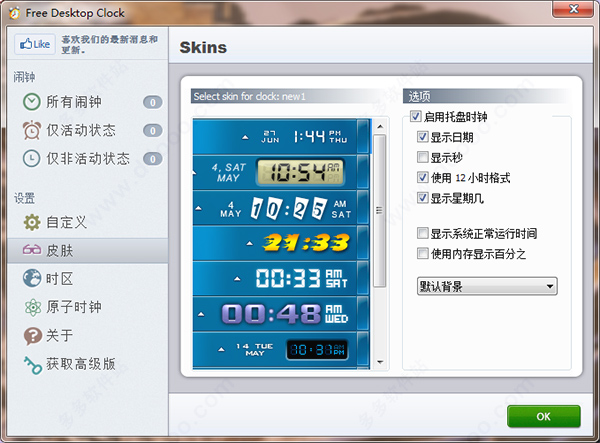The width and height of the screenshot is (600, 443).
Task: Select the yellow 21:33 flame skin
Action: (x=281, y=243)
